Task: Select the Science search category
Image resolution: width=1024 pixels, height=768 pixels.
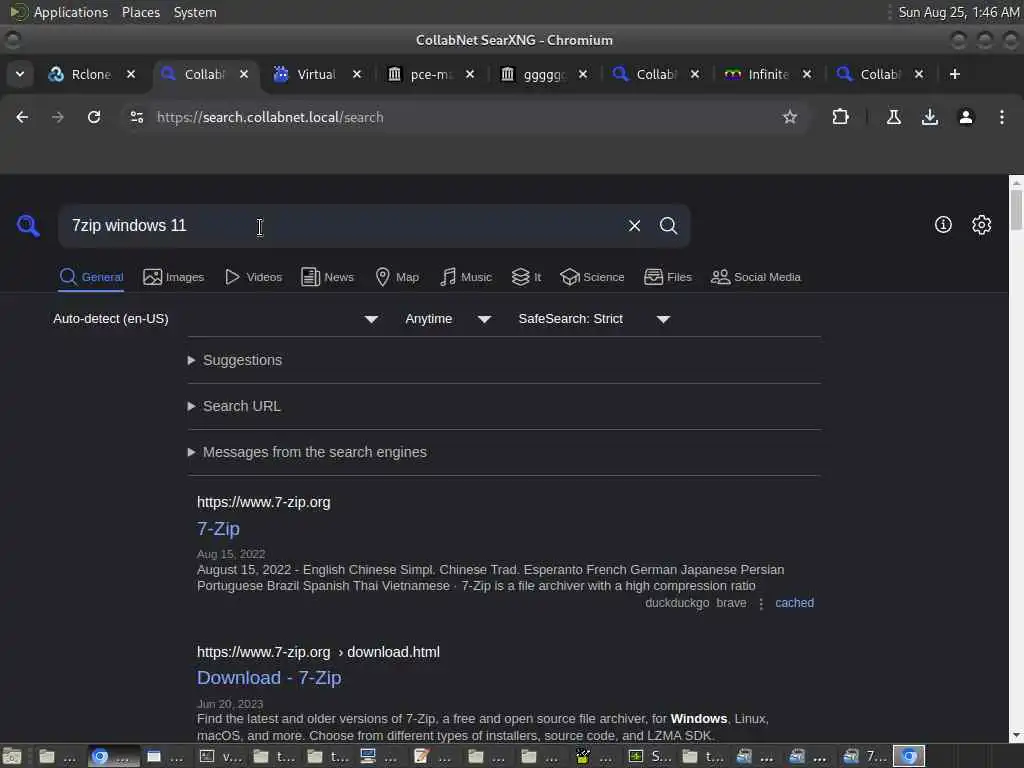Action: 592,277
